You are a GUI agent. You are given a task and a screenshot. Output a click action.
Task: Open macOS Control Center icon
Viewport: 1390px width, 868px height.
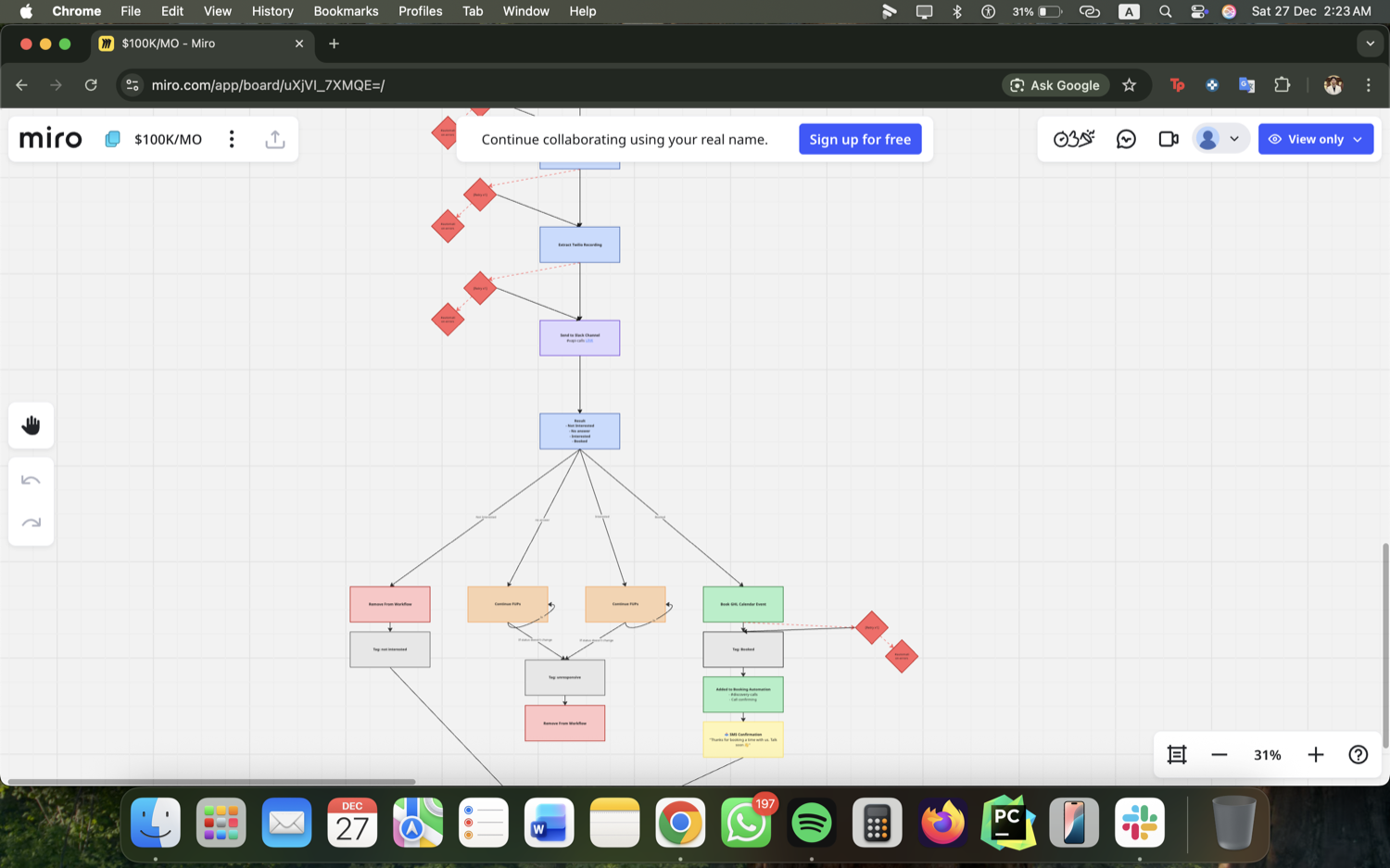coord(1198,11)
